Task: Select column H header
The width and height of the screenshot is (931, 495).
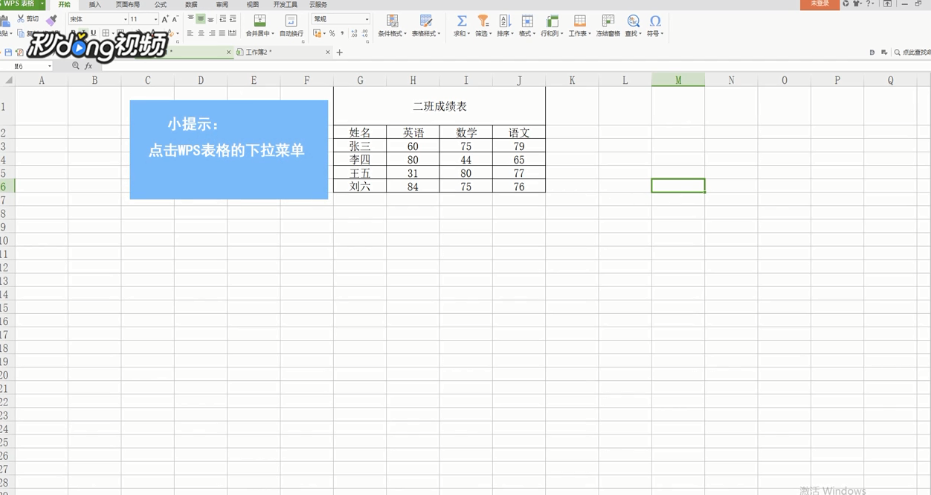Action: pos(413,80)
